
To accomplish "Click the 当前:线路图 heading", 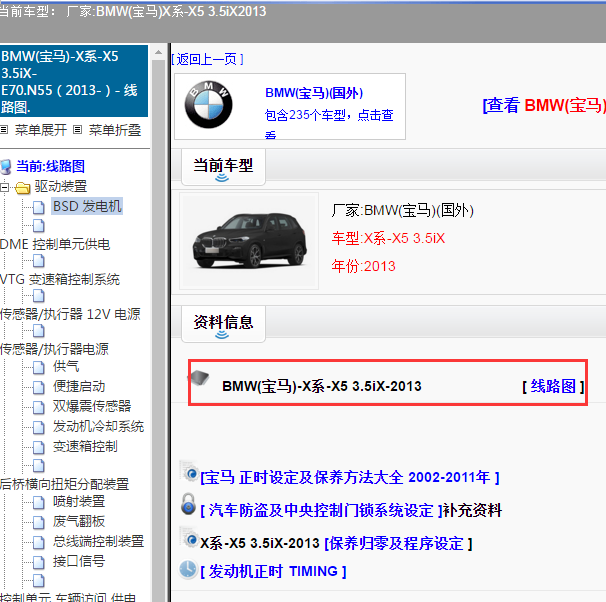I will pyautogui.click(x=50, y=166).
